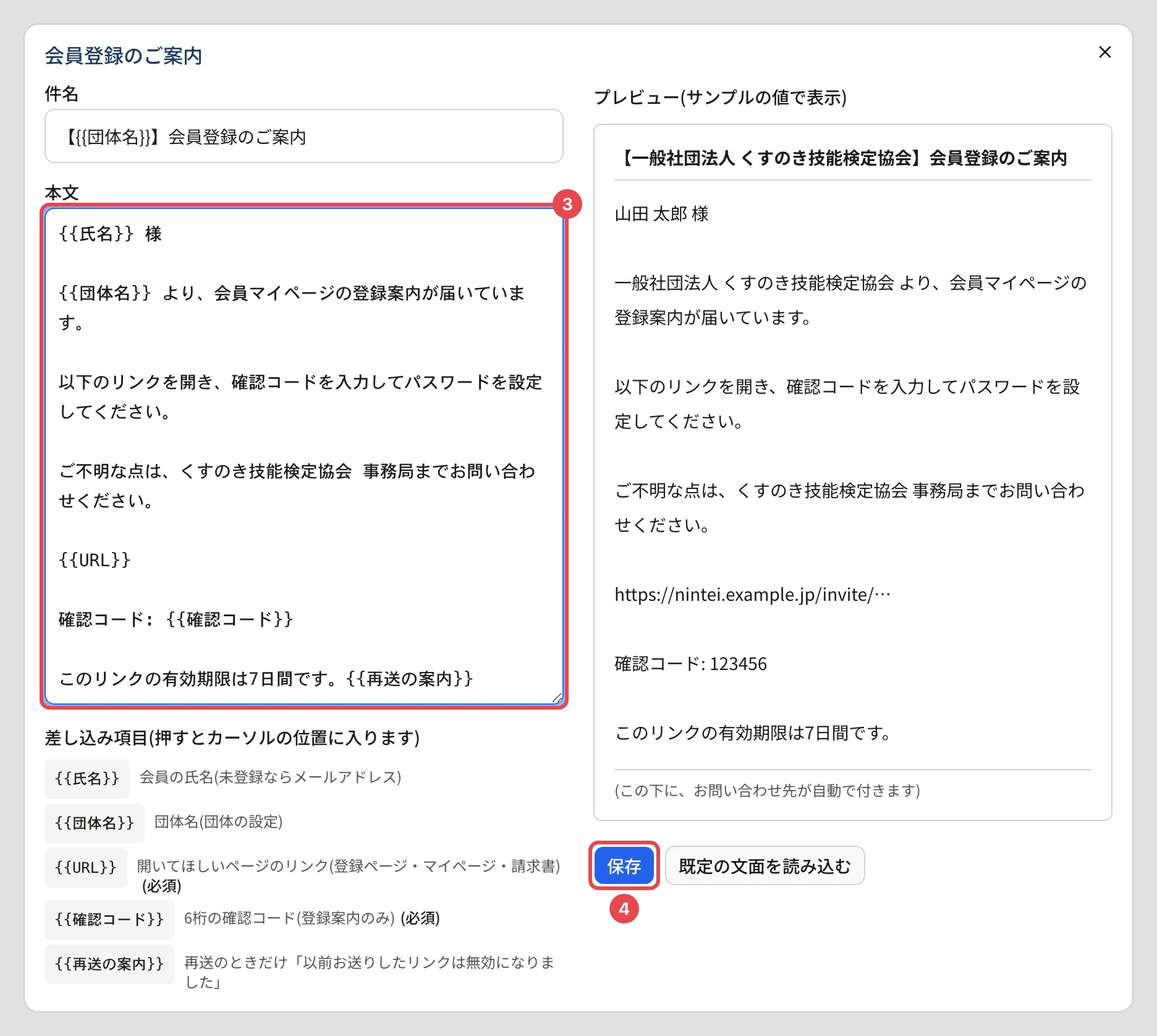The image size is (1157, 1036).
Task: Insert the {{団体名}} merge field
Action: 95,823
